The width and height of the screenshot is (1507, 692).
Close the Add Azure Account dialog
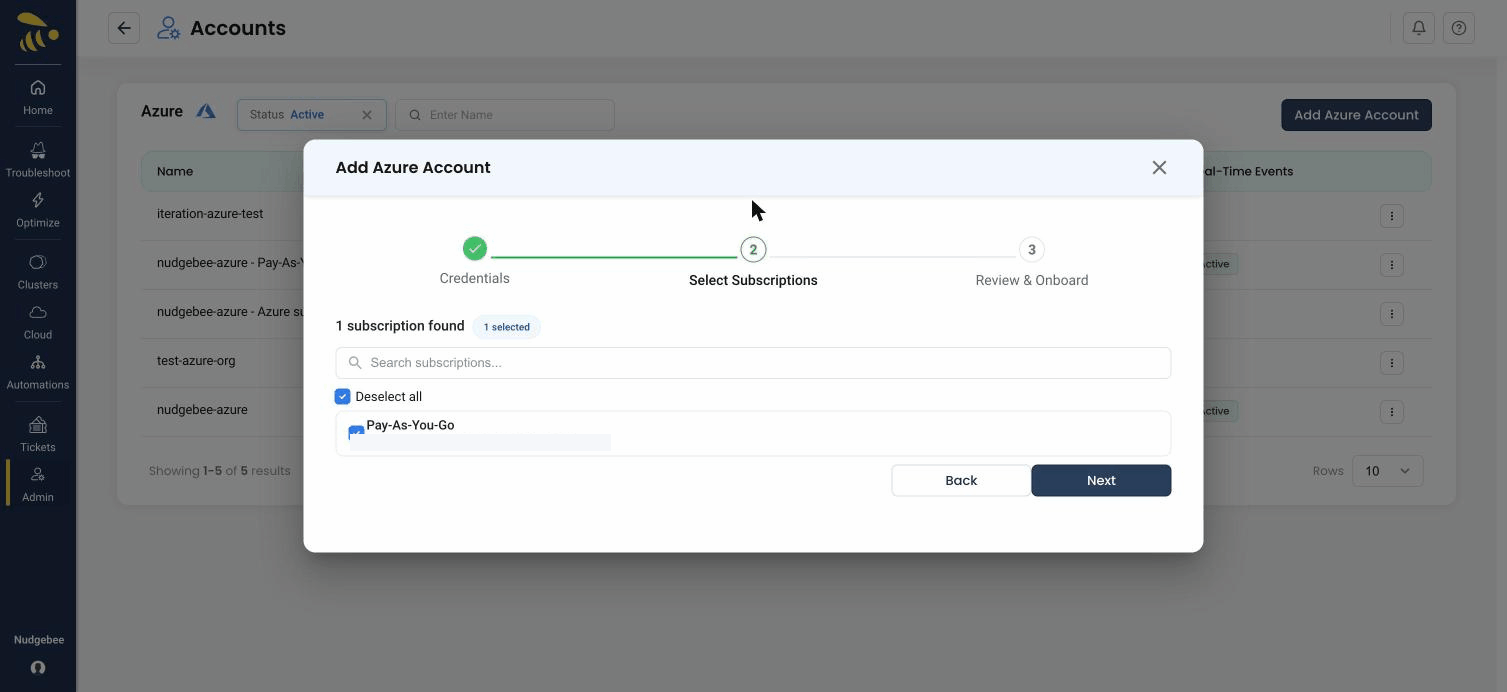tap(1159, 167)
